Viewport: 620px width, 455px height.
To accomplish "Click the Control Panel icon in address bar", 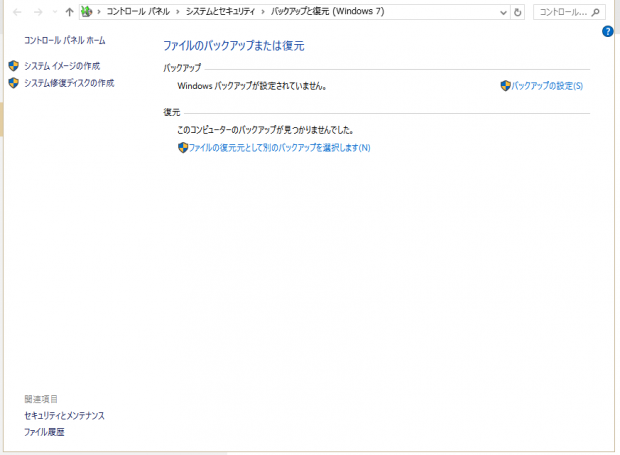I will 87,12.
